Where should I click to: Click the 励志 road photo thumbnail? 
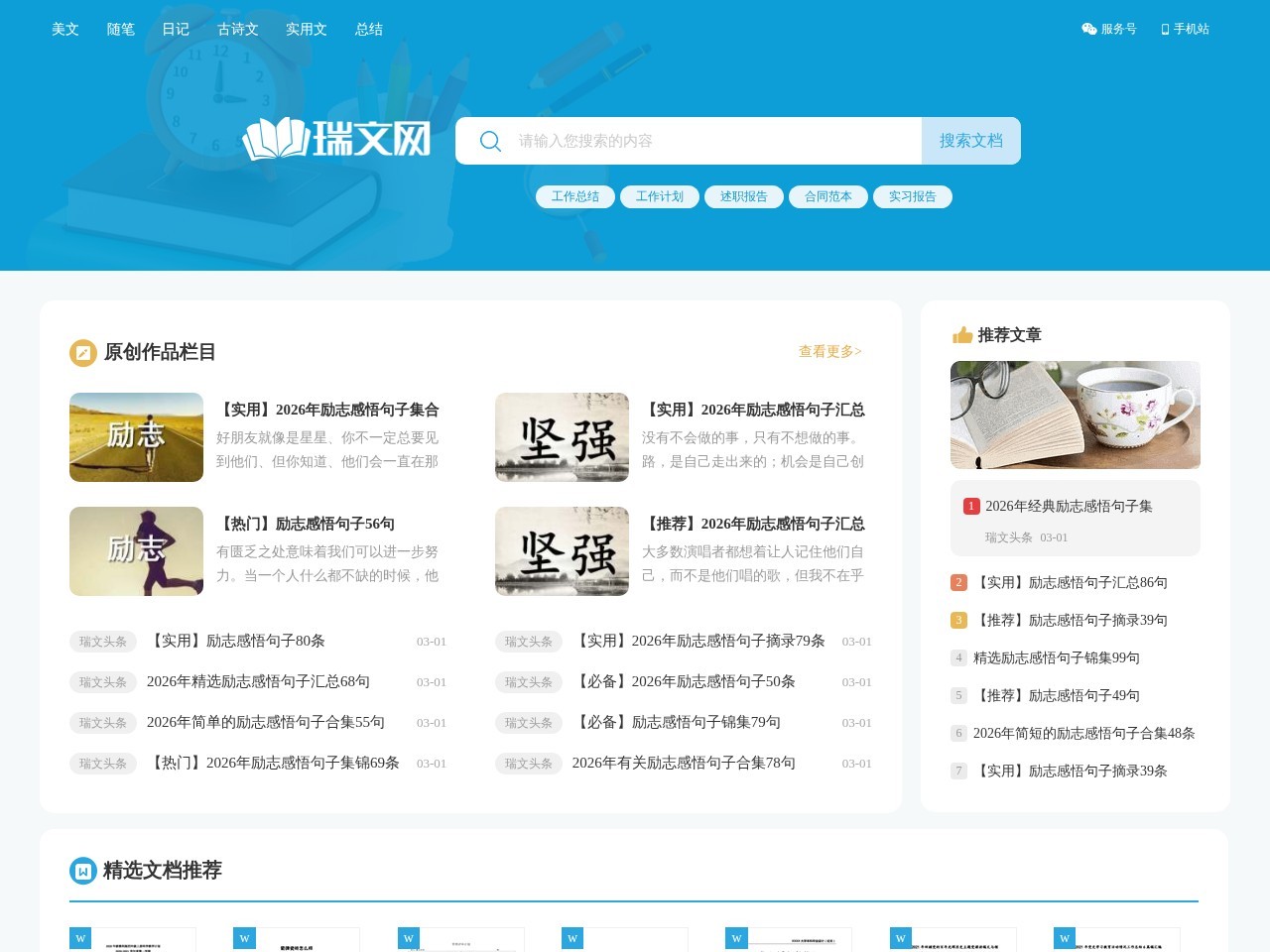[x=136, y=437]
